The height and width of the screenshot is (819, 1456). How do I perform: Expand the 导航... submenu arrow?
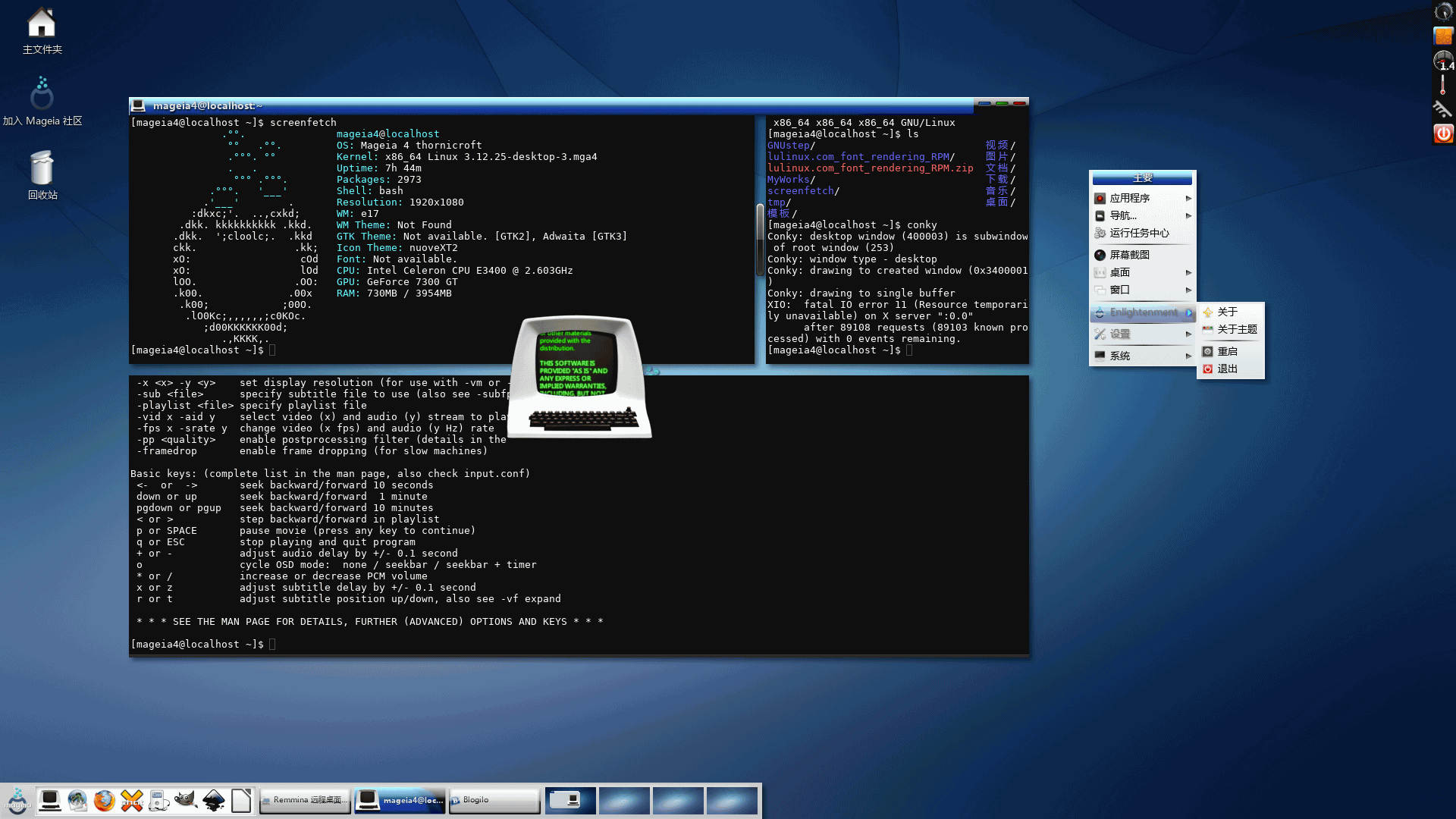coord(1188,215)
